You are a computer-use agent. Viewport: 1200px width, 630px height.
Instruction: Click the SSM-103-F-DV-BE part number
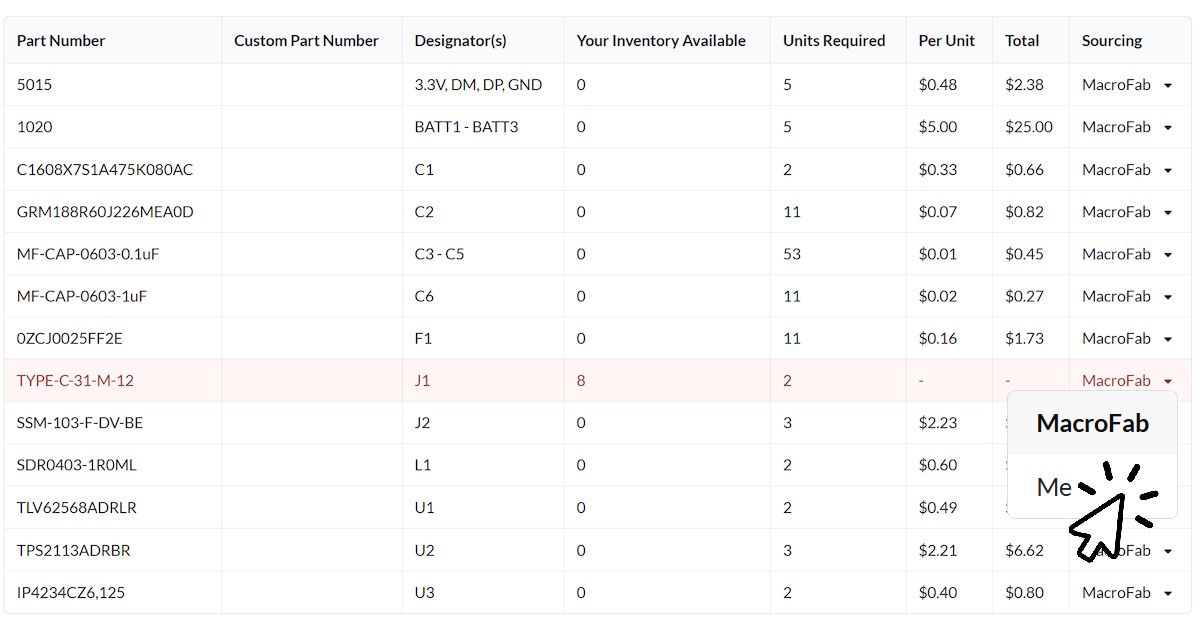[80, 423]
